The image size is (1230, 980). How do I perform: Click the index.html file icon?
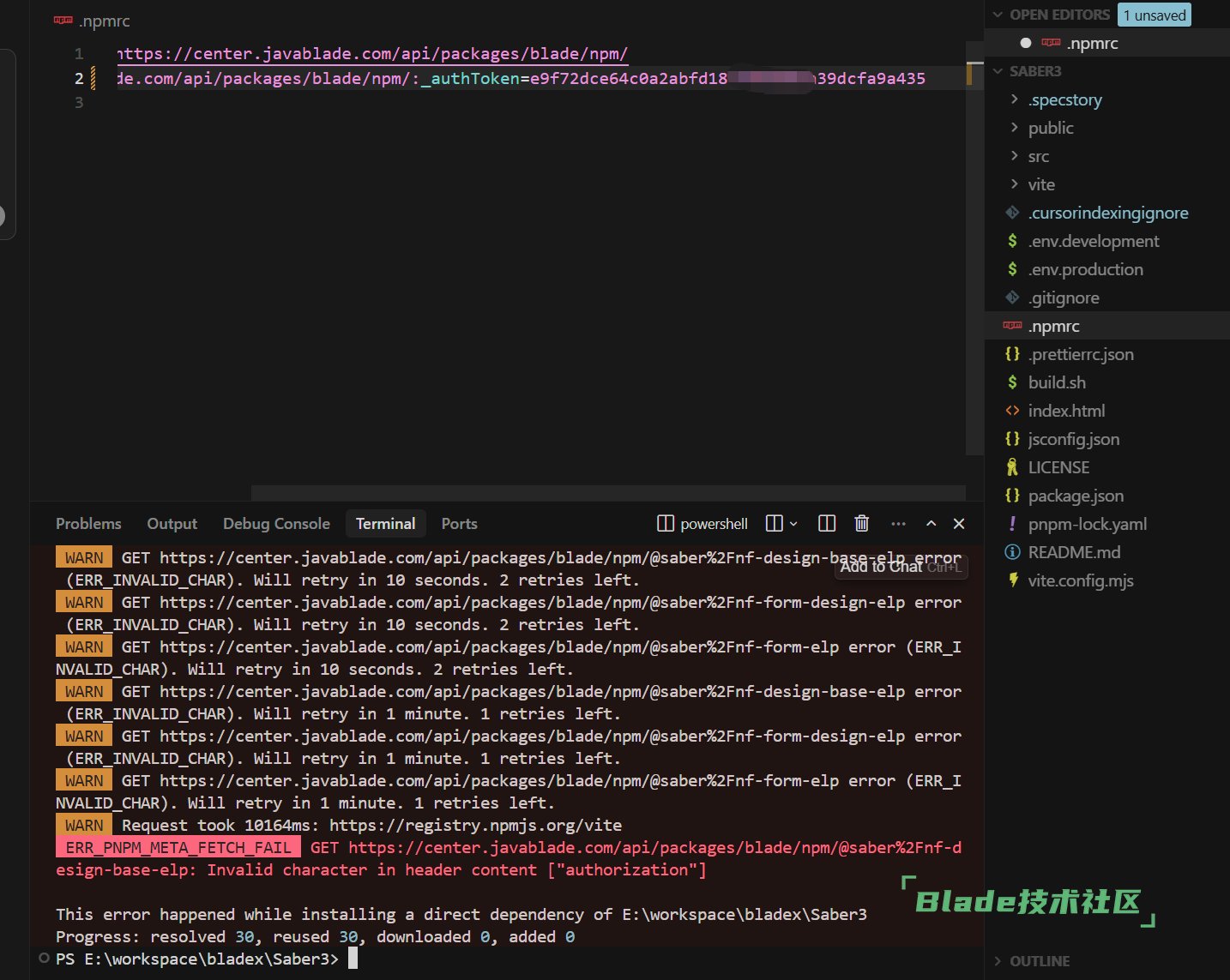point(1012,411)
